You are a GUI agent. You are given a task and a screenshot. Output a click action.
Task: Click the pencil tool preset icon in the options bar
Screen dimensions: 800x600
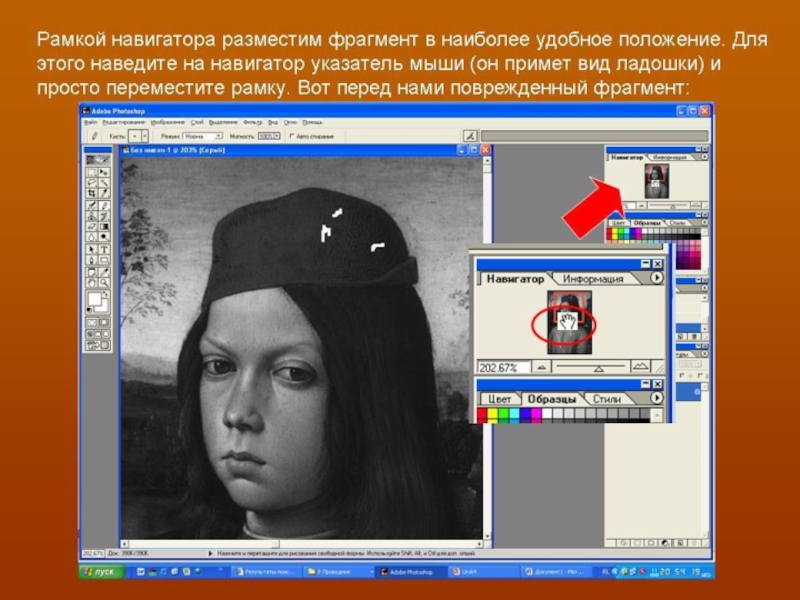click(94, 136)
